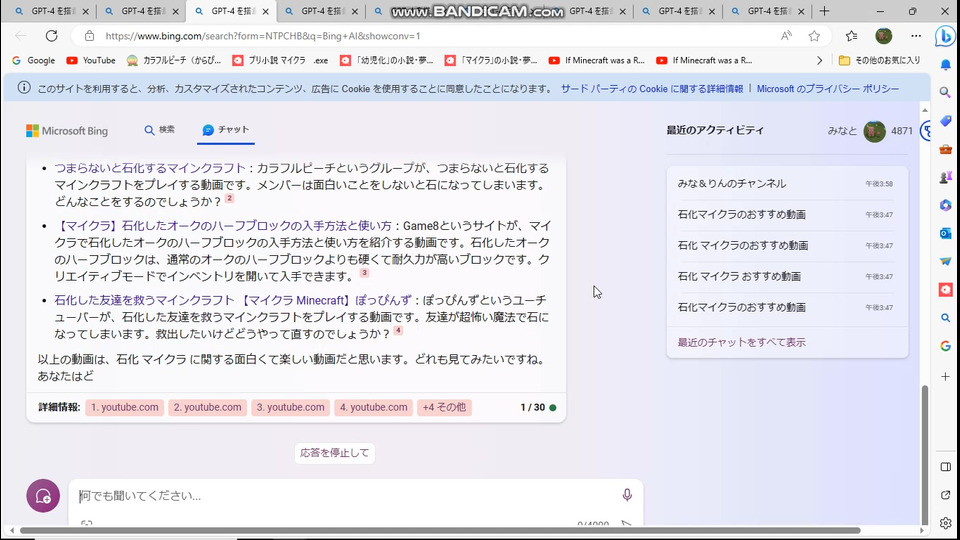Add a sidebar app with the plus icon

945,377
